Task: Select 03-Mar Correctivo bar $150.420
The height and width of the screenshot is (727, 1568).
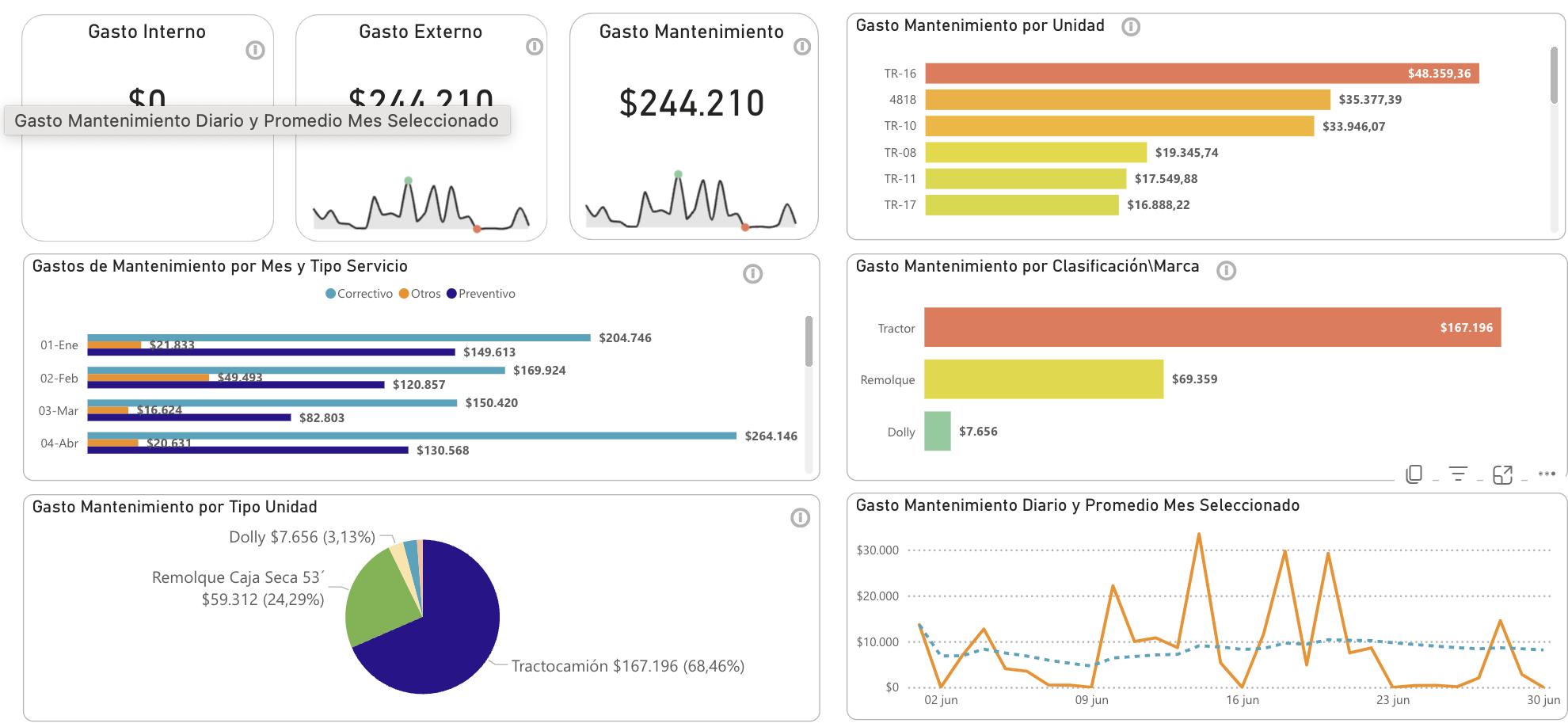Action: (x=272, y=403)
